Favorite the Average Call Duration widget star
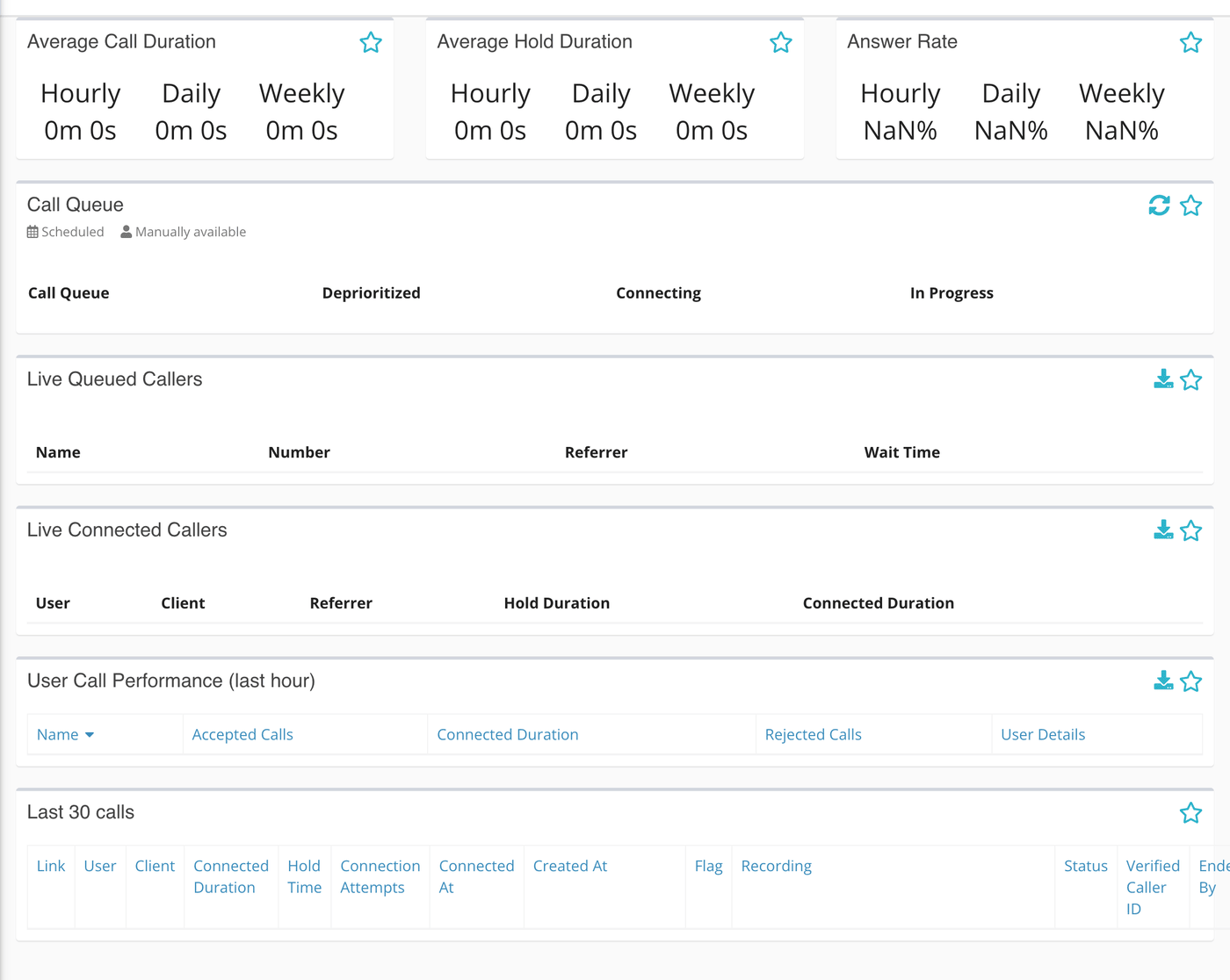The image size is (1230, 980). (371, 42)
